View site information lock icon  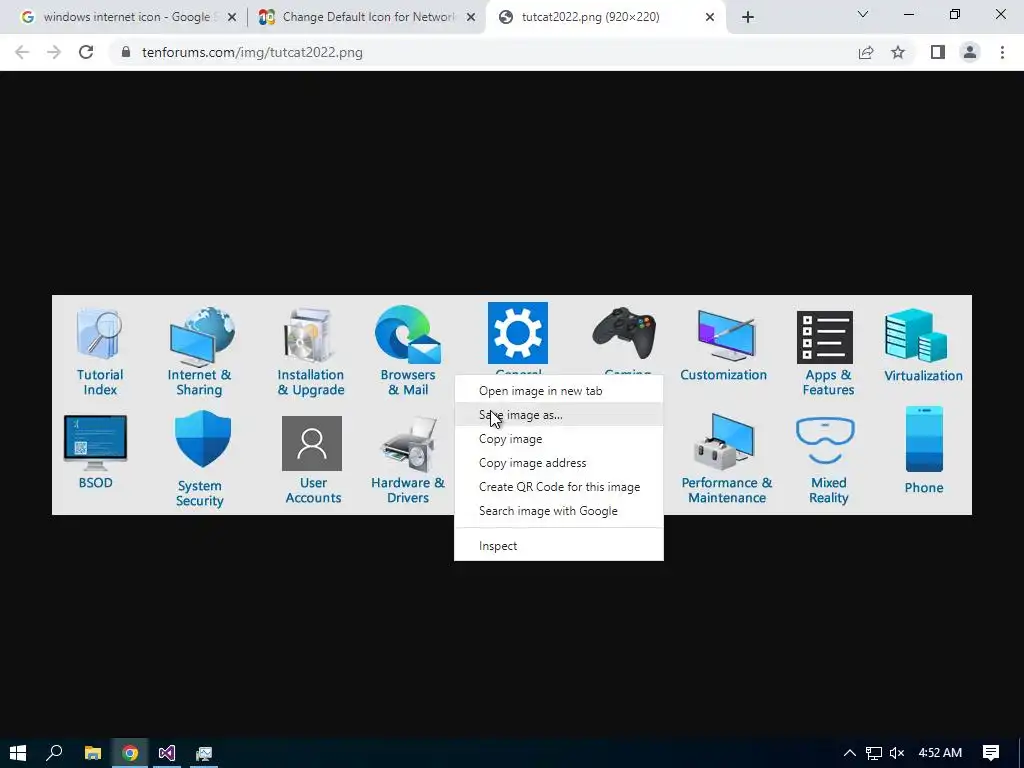click(x=126, y=52)
